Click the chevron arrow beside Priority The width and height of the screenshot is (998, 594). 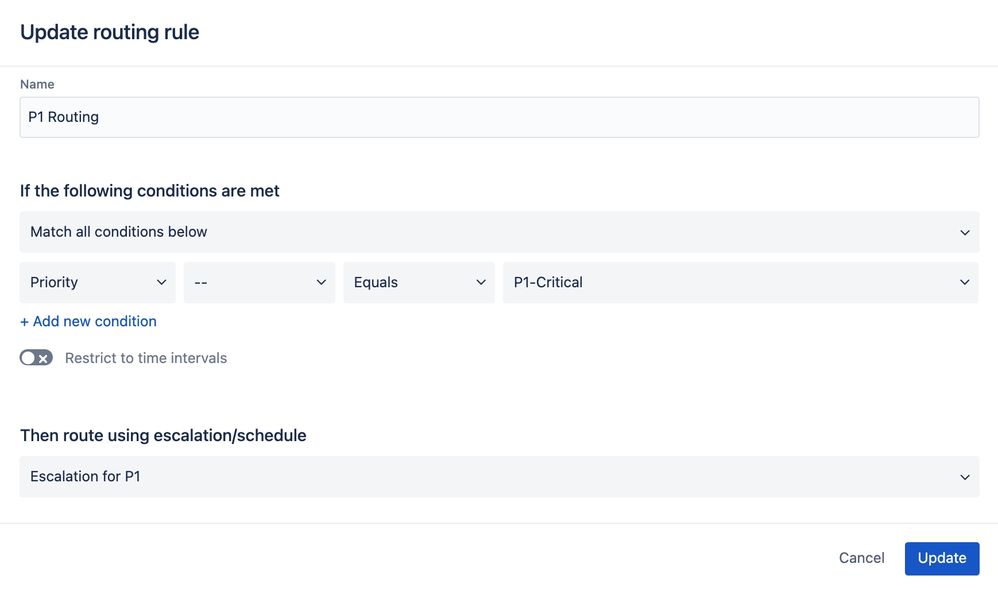point(162,283)
